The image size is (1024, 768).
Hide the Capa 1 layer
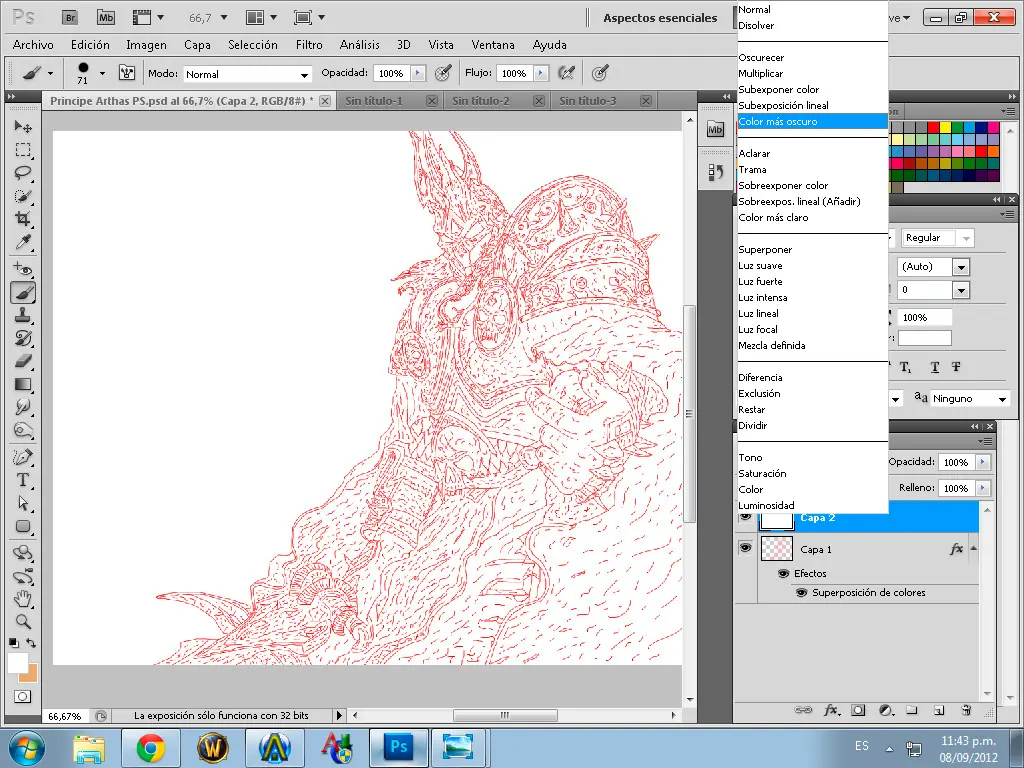click(x=745, y=548)
